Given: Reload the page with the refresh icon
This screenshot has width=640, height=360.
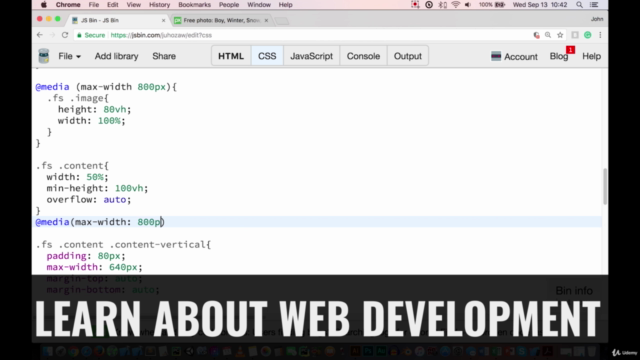Looking at the screenshot, I should pos(65,35).
